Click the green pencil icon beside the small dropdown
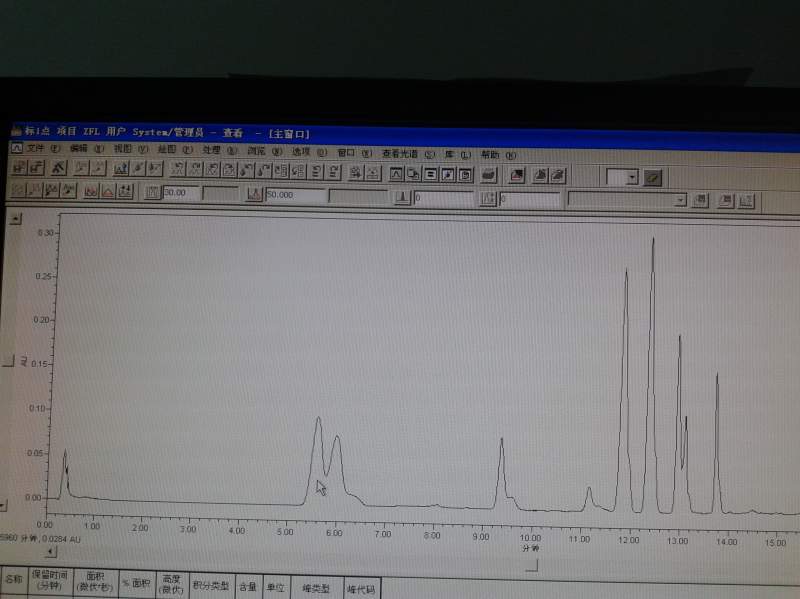 (653, 178)
